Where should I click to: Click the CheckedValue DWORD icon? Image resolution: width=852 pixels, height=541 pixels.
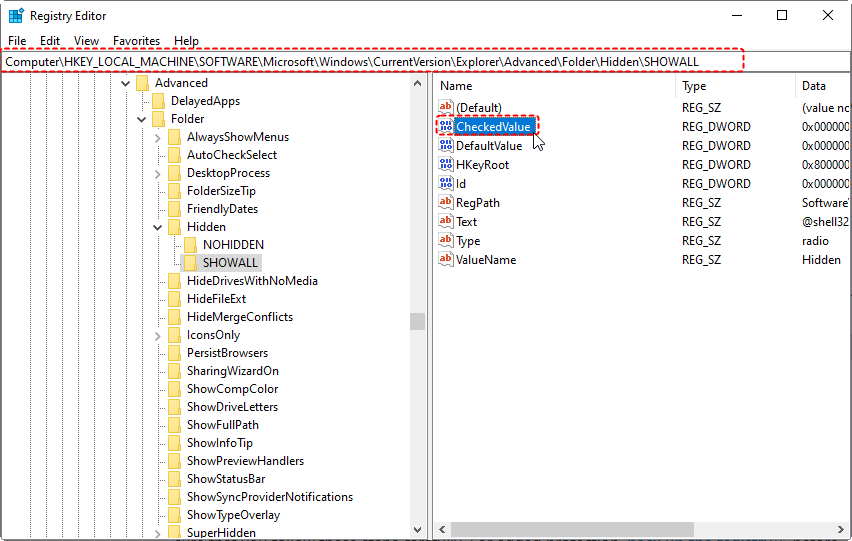(x=446, y=126)
